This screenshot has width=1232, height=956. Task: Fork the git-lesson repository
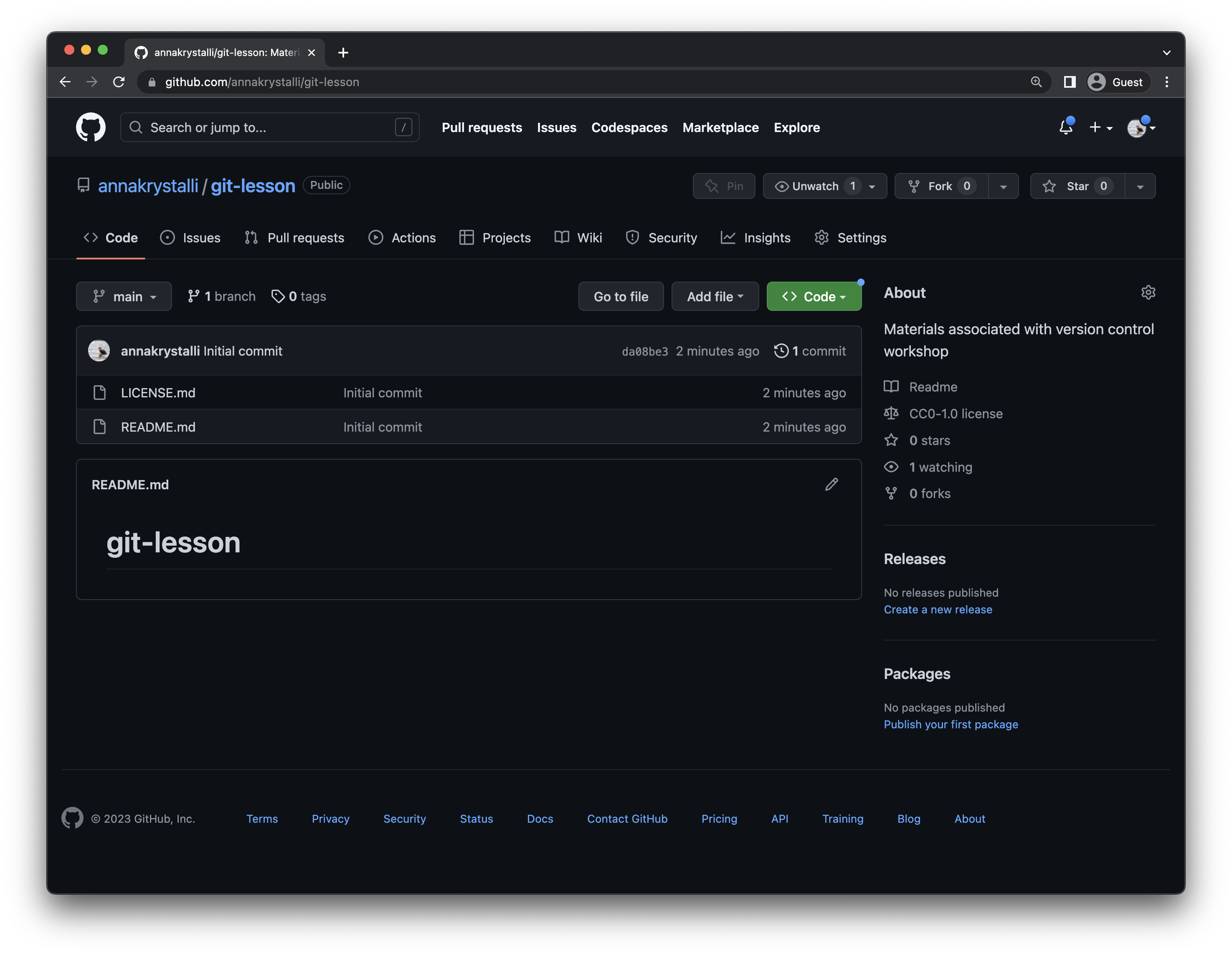coord(941,186)
